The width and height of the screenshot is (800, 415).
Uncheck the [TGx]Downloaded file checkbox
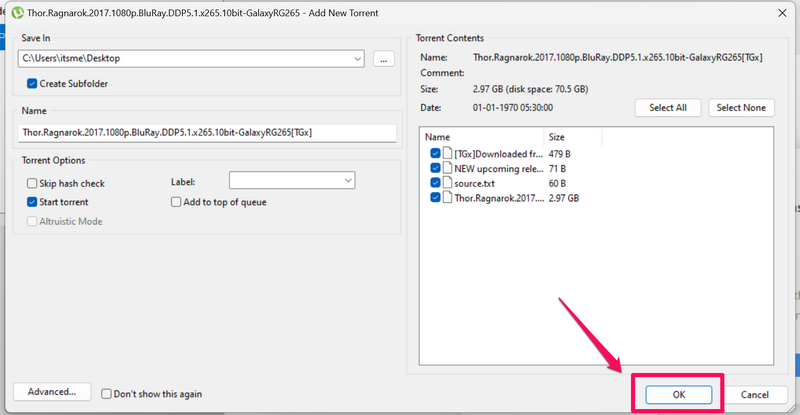coord(435,153)
